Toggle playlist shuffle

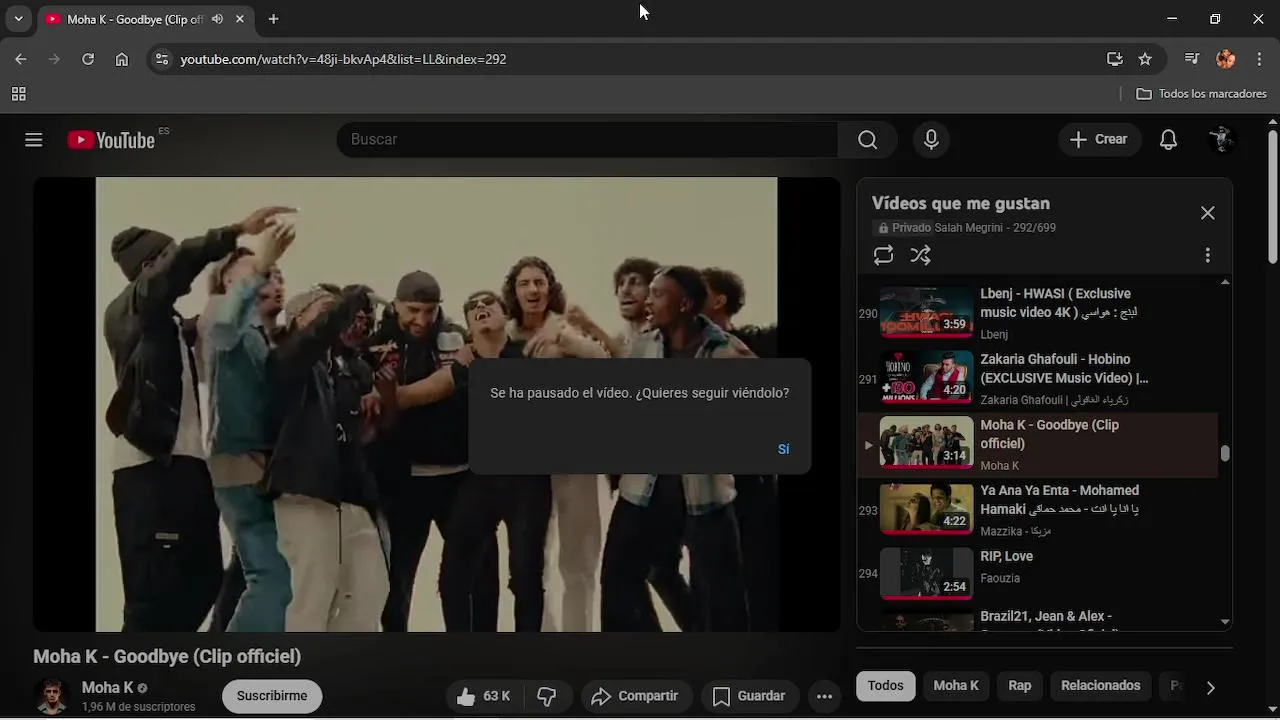click(921, 256)
